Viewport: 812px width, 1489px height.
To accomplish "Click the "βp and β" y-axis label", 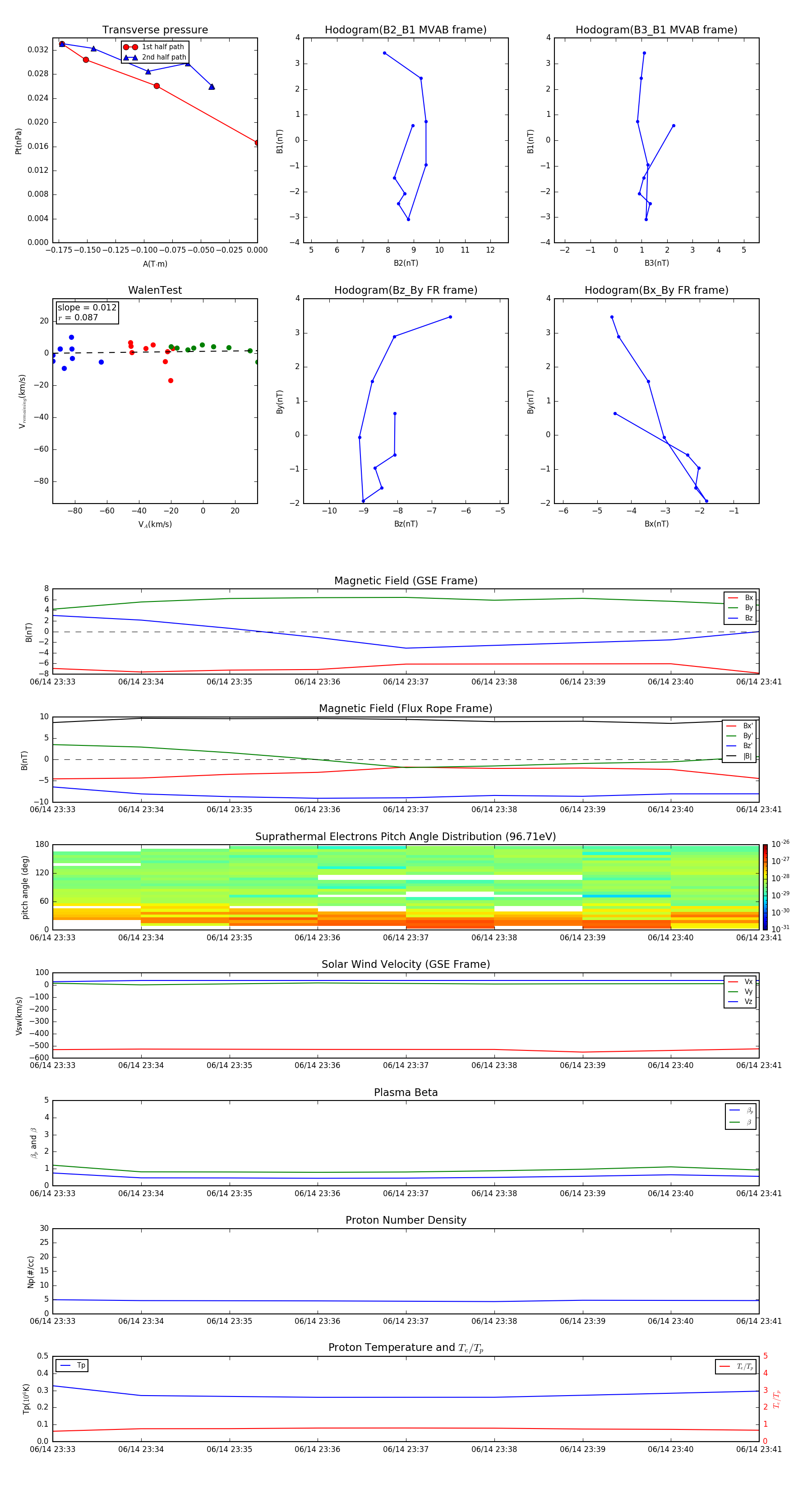I will click(33, 1143).
